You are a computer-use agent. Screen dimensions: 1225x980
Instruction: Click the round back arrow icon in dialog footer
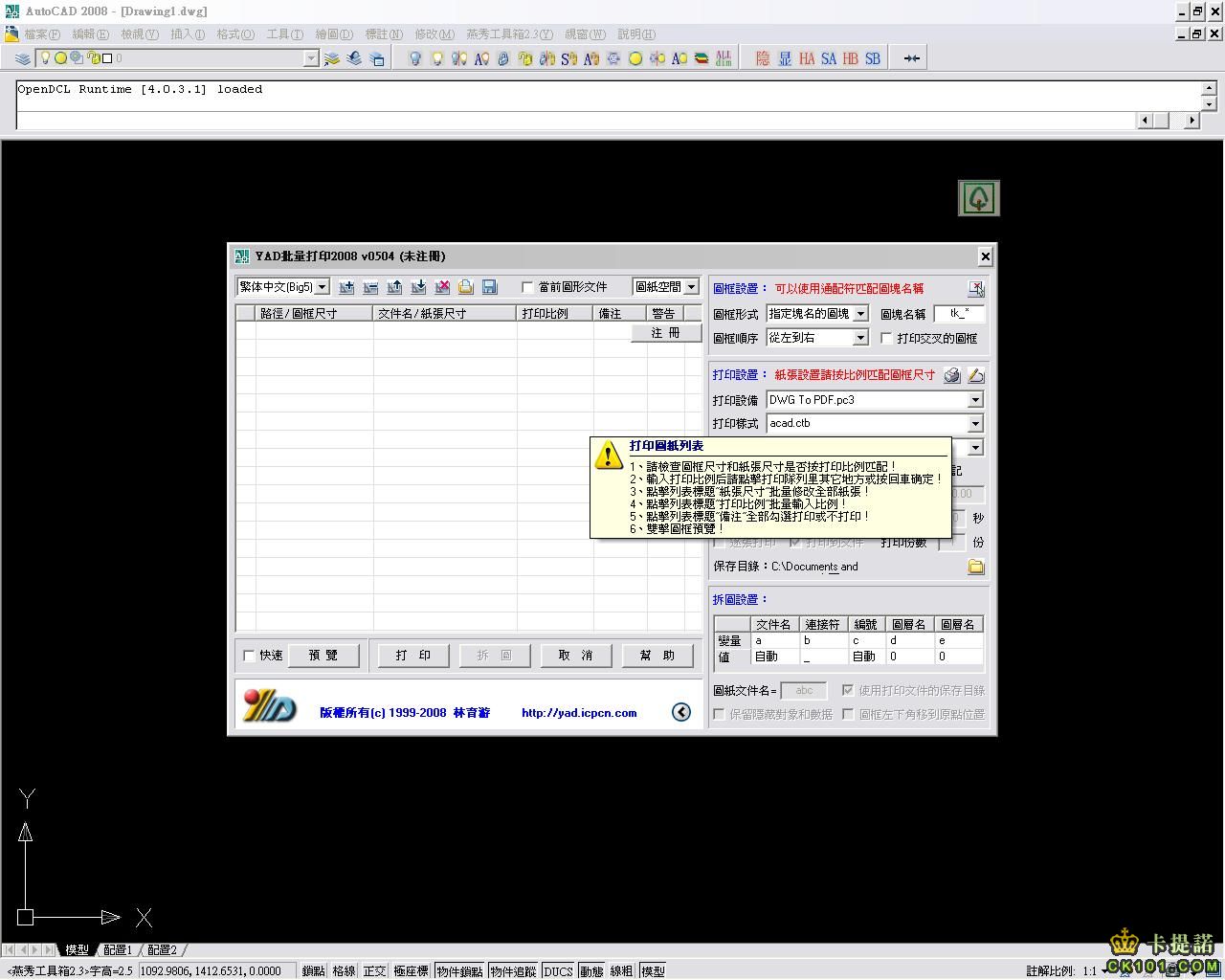681,711
